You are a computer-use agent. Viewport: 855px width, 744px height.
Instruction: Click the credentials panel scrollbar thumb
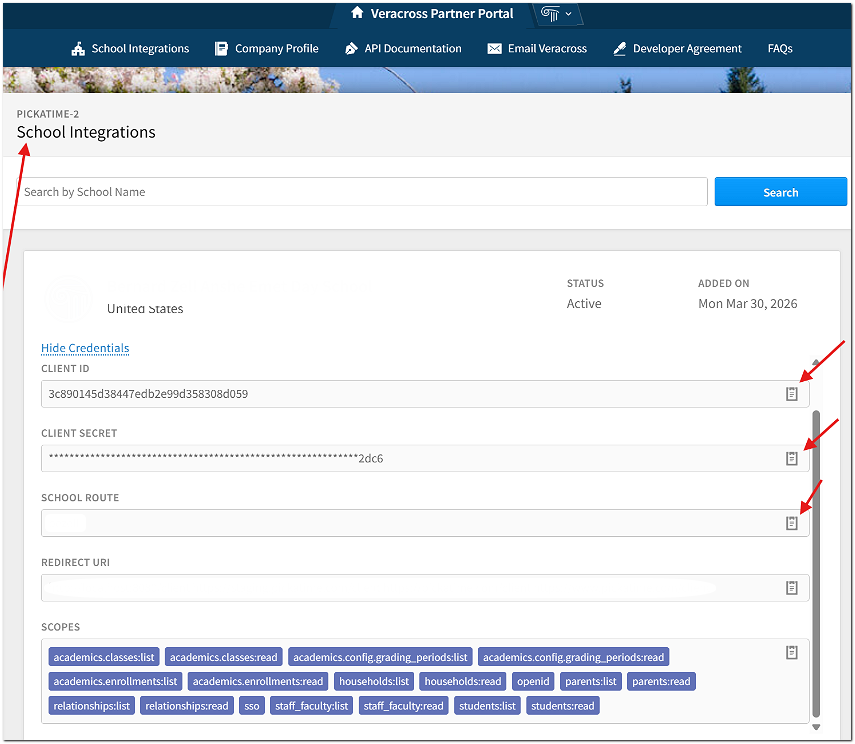(x=816, y=564)
